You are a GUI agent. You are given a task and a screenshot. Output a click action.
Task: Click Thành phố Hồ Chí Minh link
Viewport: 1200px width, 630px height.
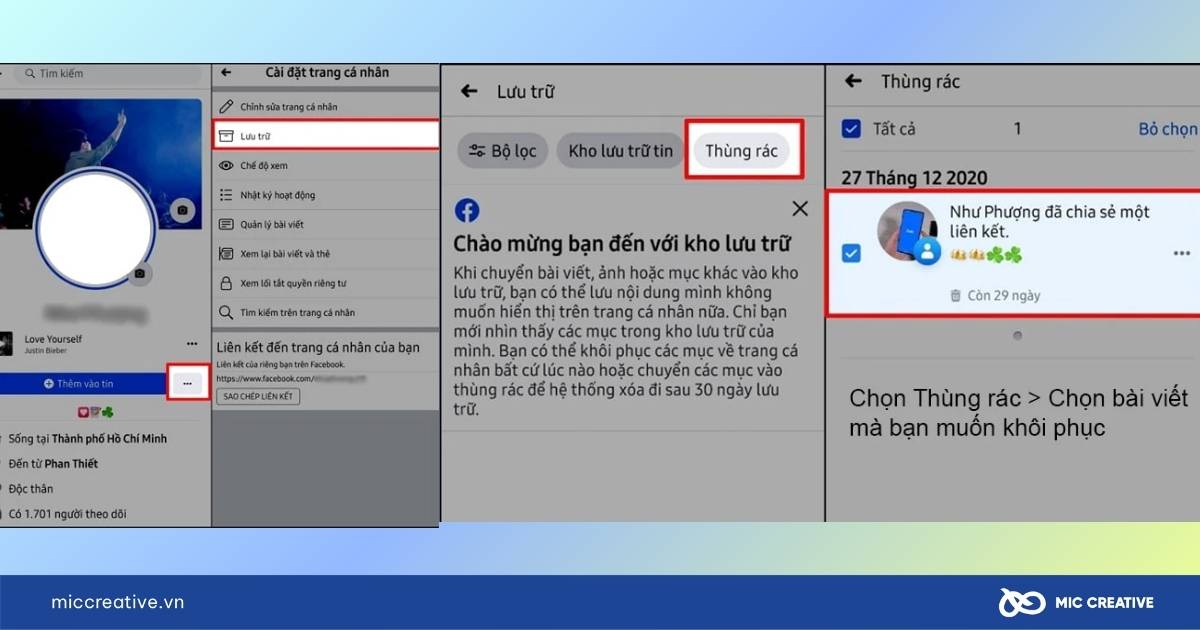tap(109, 439)
